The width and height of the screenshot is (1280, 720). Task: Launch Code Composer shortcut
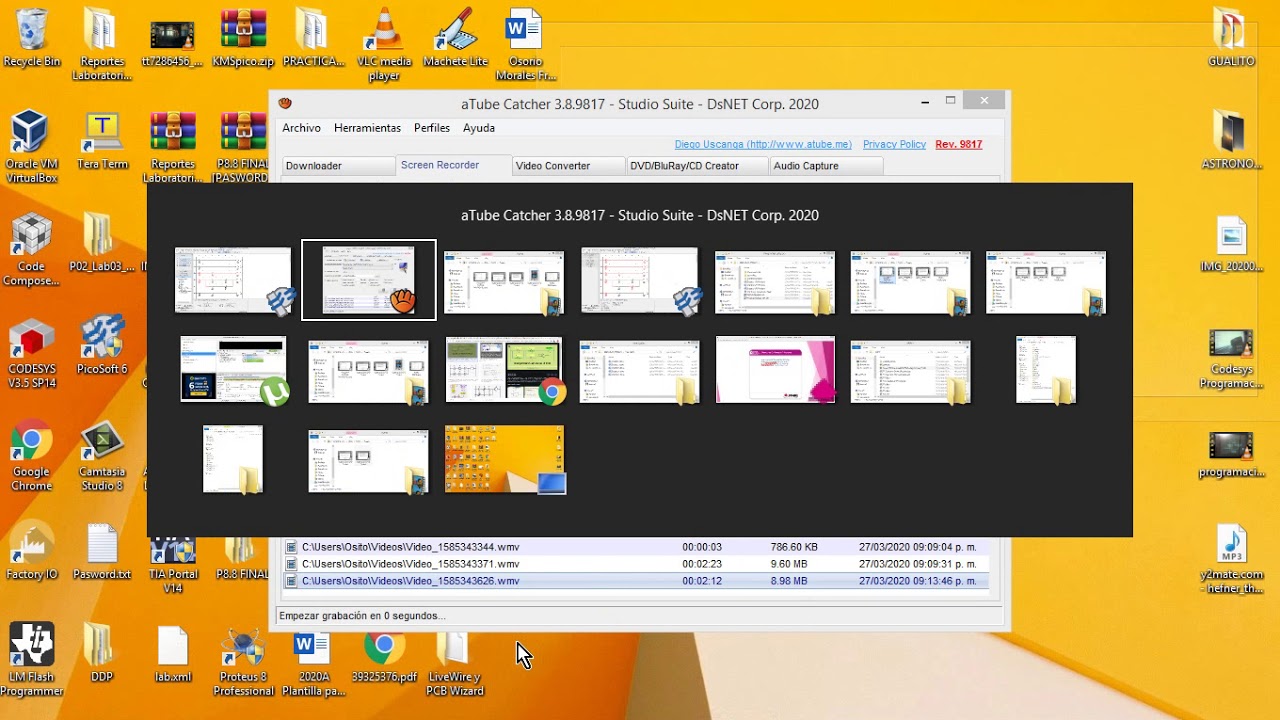tap(31, 250)
